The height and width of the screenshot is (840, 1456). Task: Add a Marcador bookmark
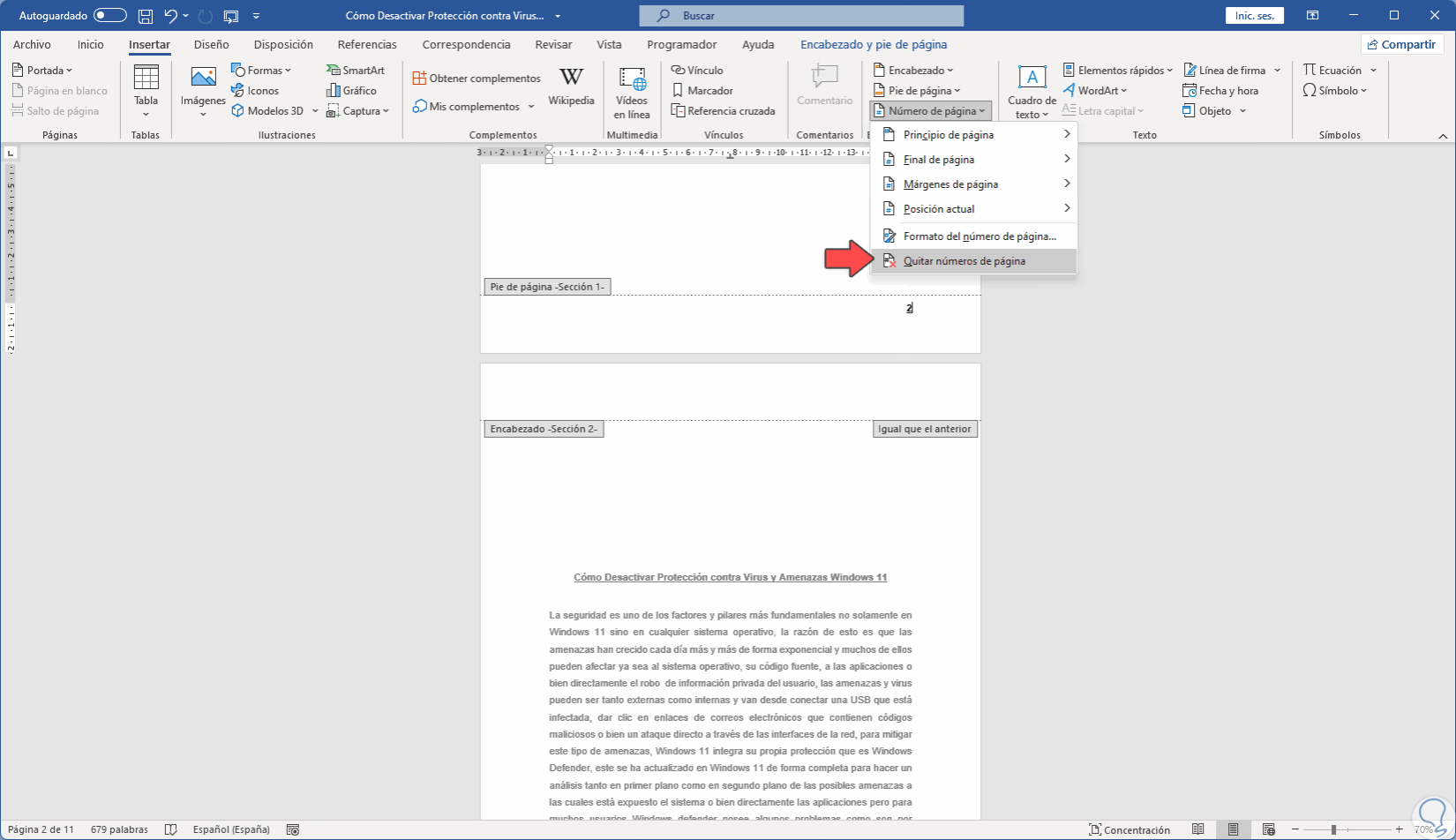(702, 91)
